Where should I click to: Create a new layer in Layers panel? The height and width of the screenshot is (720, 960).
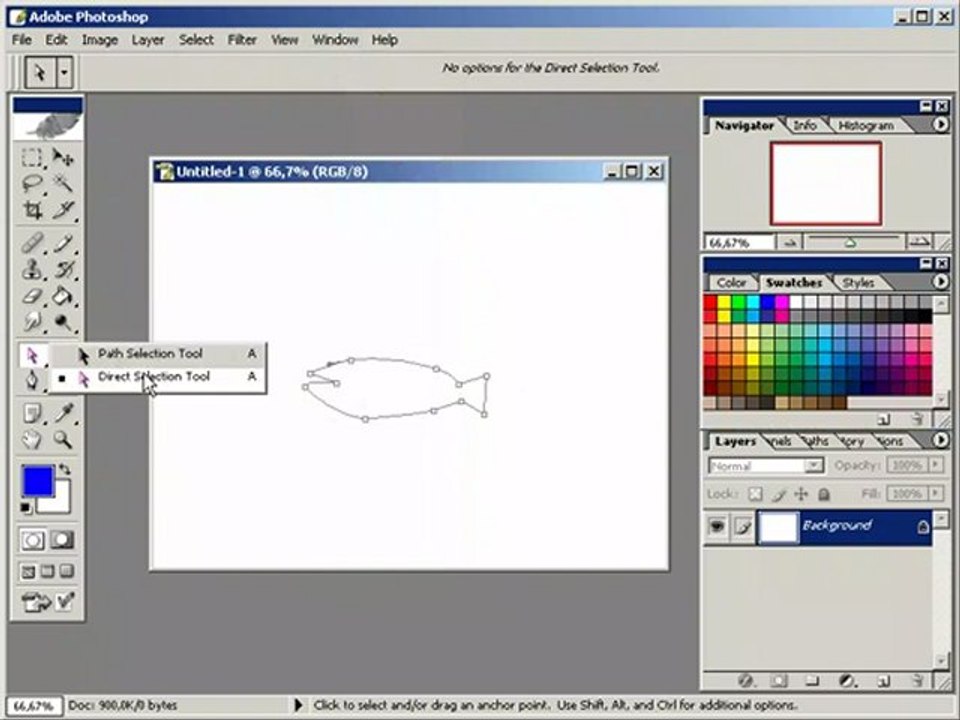pos(883,680)
